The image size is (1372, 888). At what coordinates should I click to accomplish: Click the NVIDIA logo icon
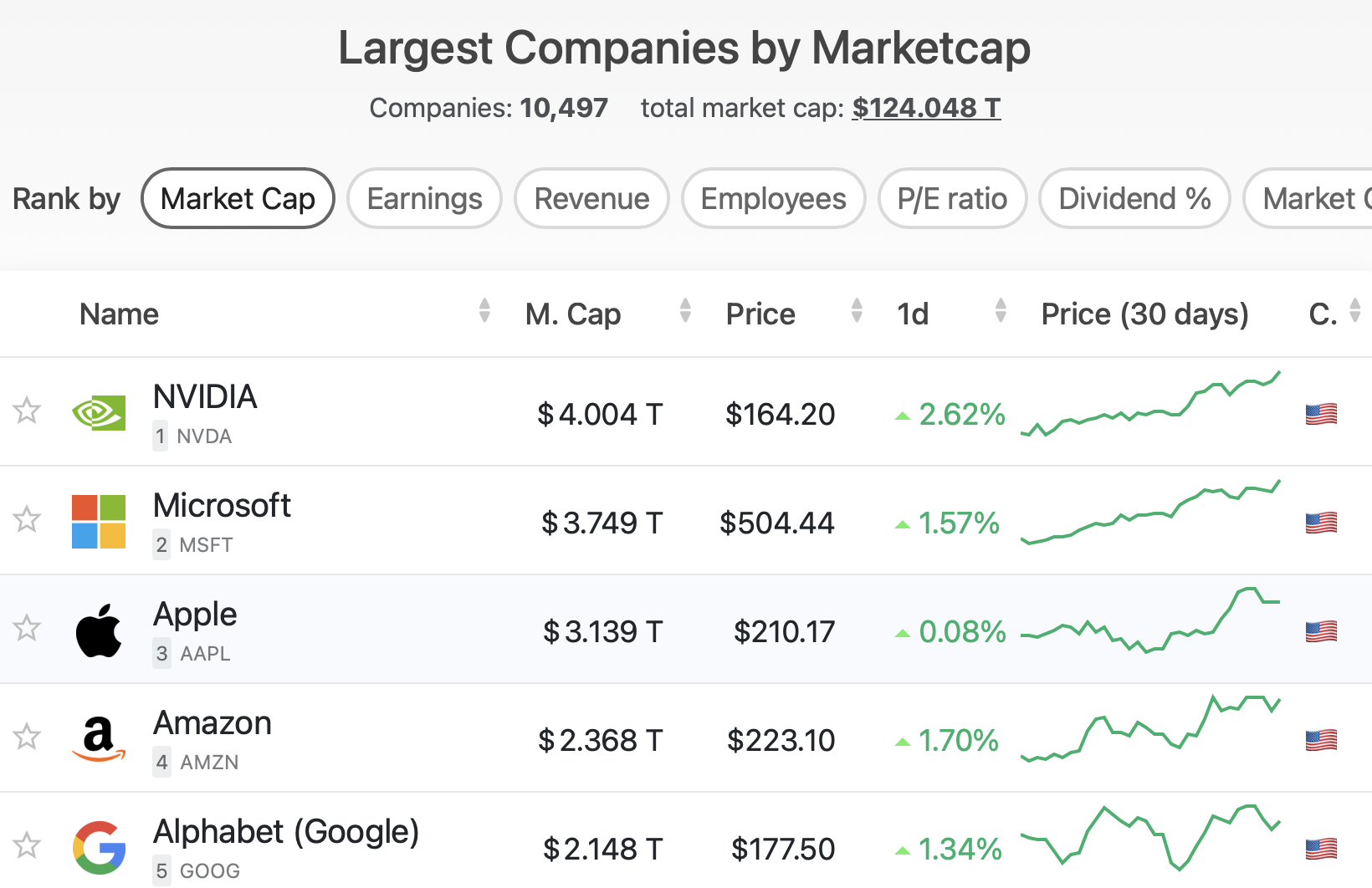pyautogui.click(x=99, y=413)
